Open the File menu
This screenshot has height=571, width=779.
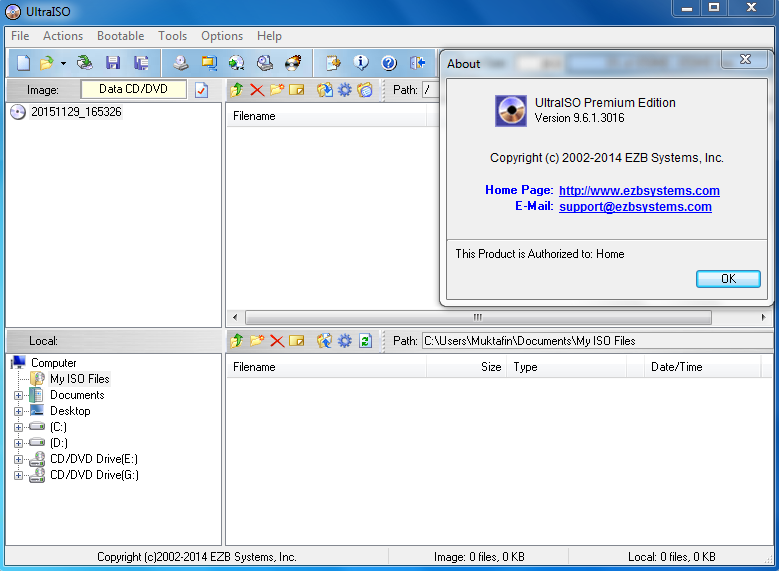click(x=20, y=36)
